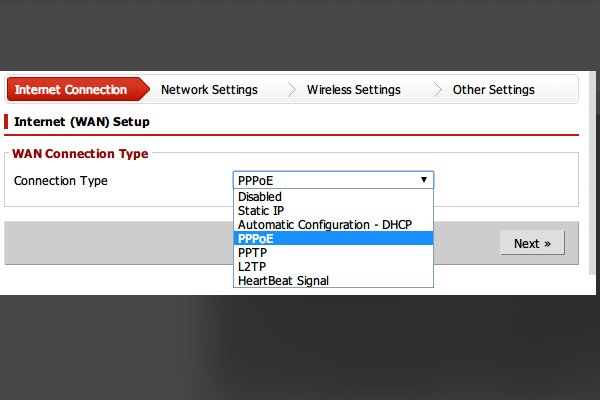The image size is (600, 400).
Task: Choose the HeartBeat Signal option
Action: click(x=283, y=281)
